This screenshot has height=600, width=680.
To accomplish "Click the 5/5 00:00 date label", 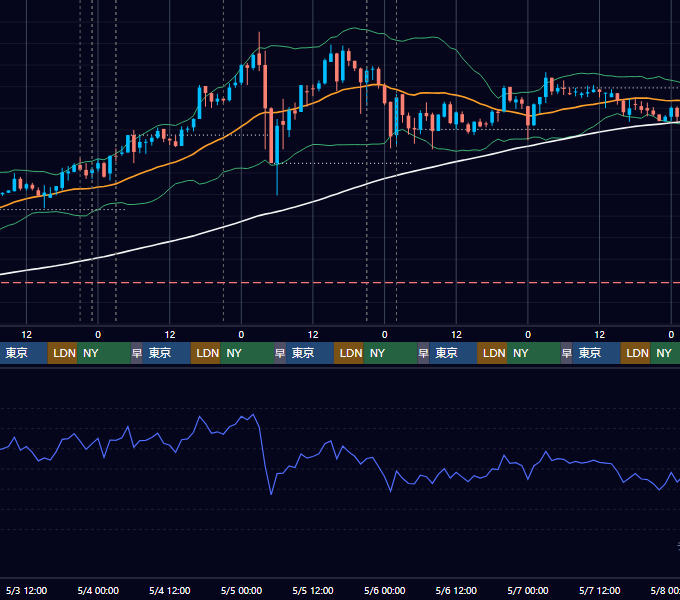I will click(241, 590).
